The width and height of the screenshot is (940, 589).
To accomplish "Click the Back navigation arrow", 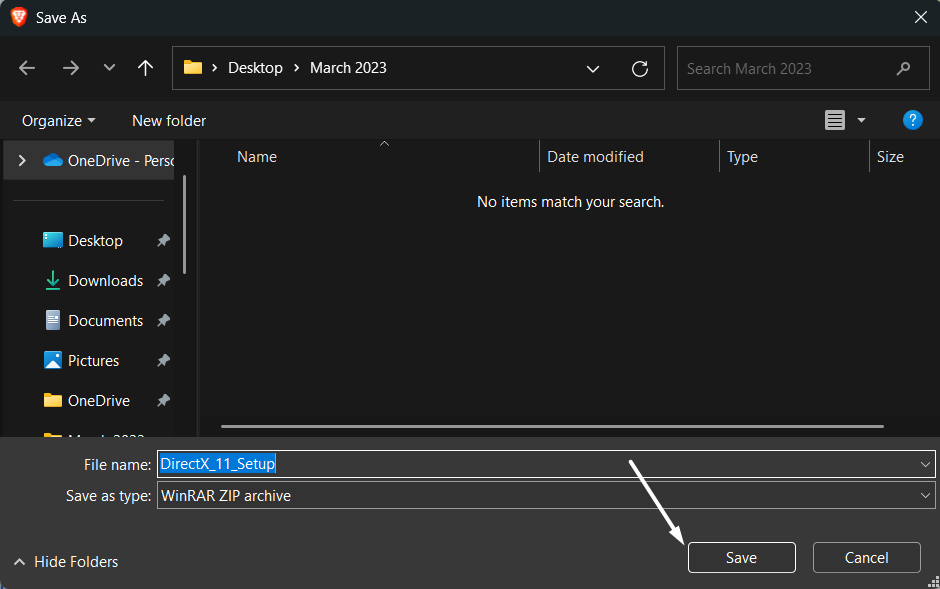I will [x=27, y=68].
